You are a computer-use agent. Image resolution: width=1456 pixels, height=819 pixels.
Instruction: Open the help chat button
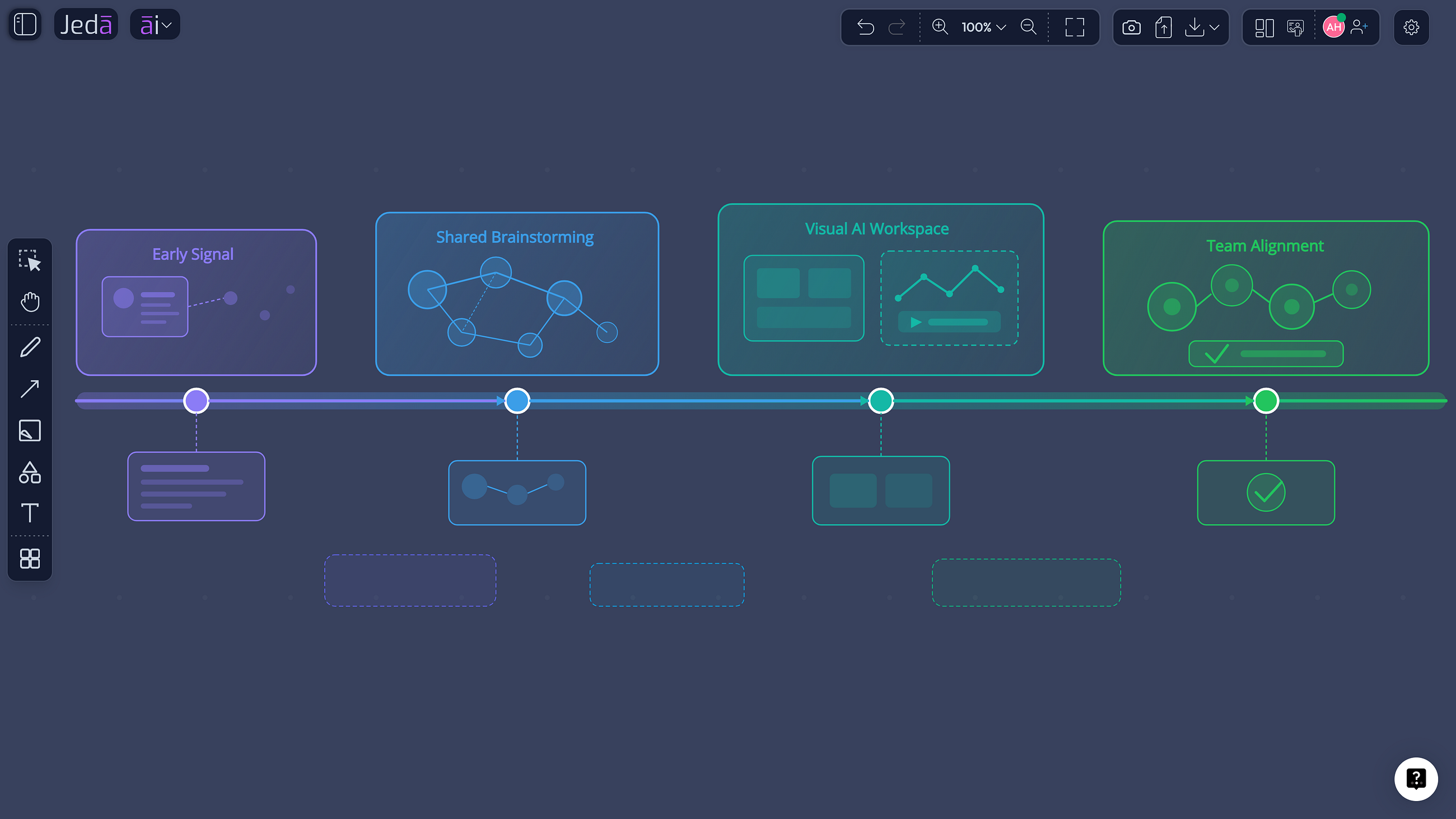click(x=1416, y=779)
